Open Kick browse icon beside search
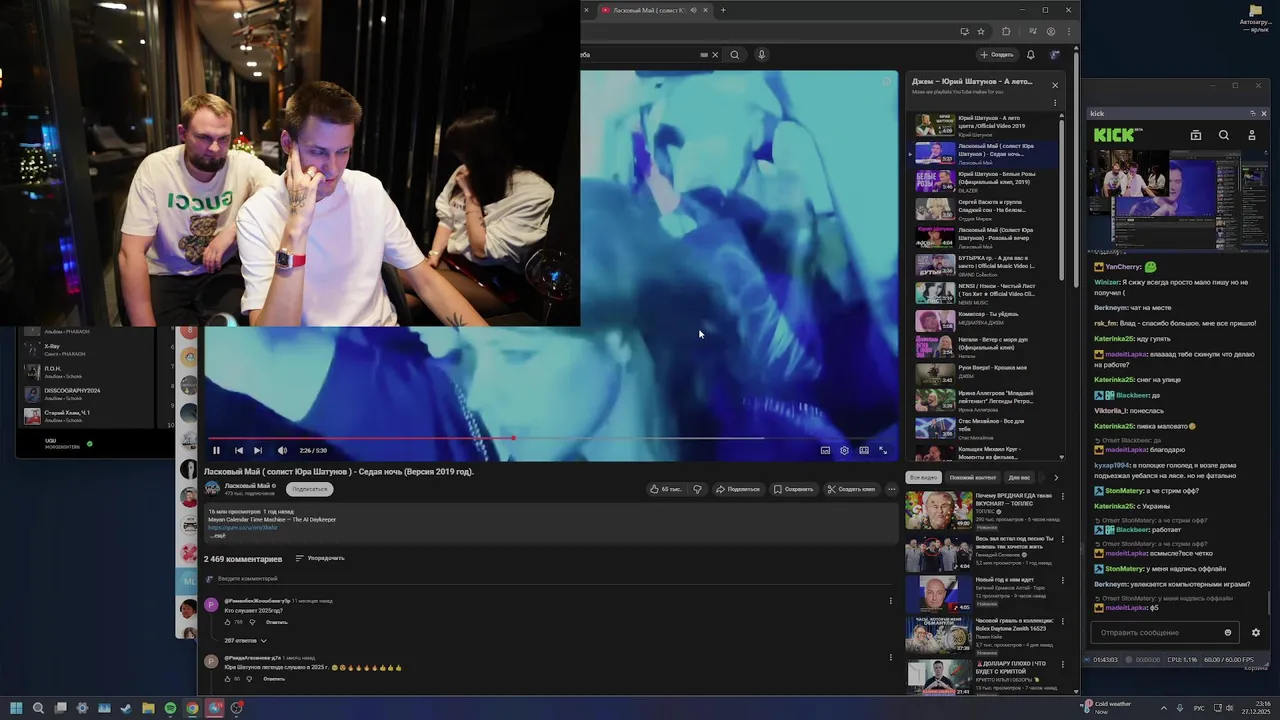Image resolution: width=1280 pixels, height=720 pixels. point(1196,135)
